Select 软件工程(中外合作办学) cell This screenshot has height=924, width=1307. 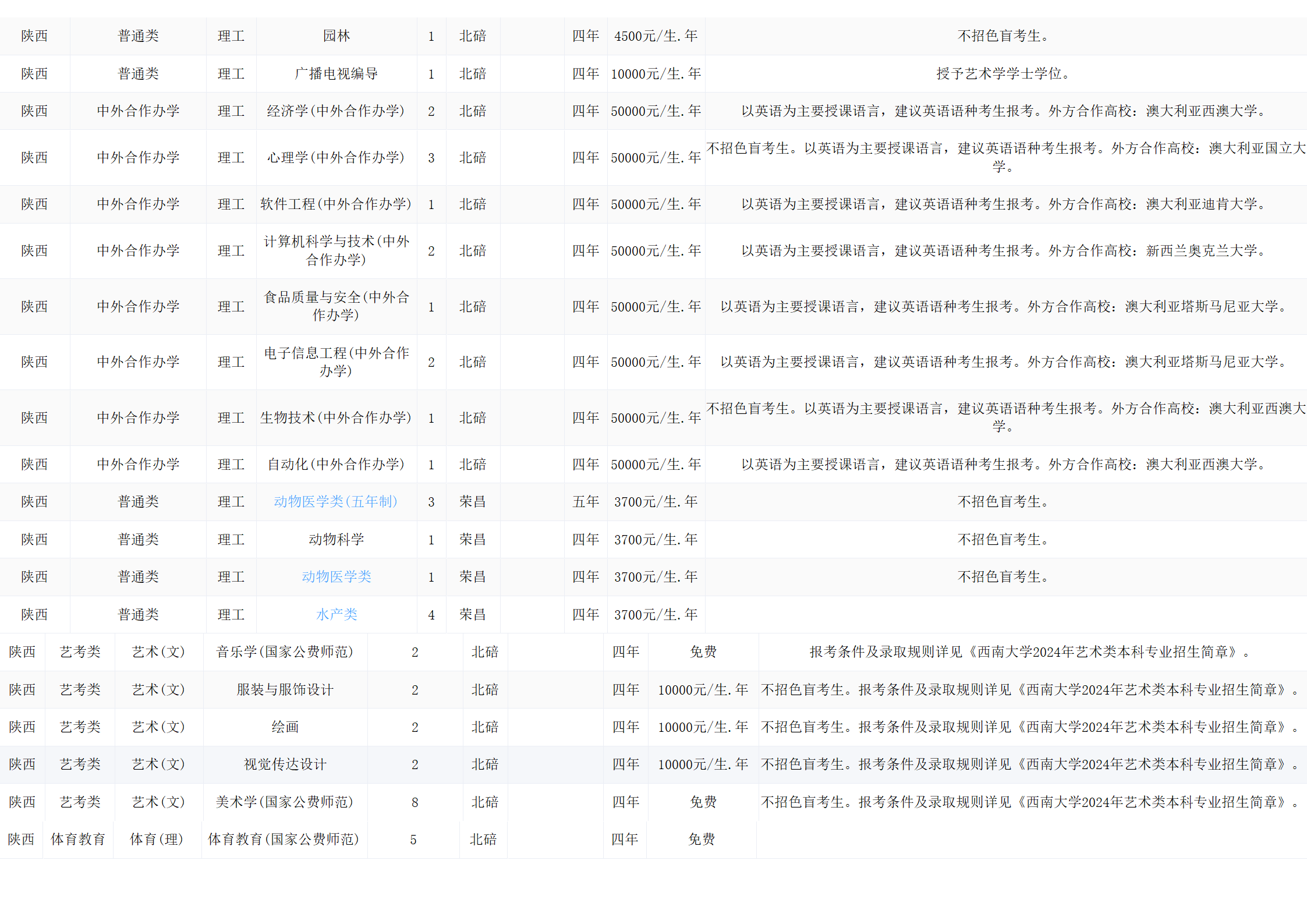coord(336,204)
